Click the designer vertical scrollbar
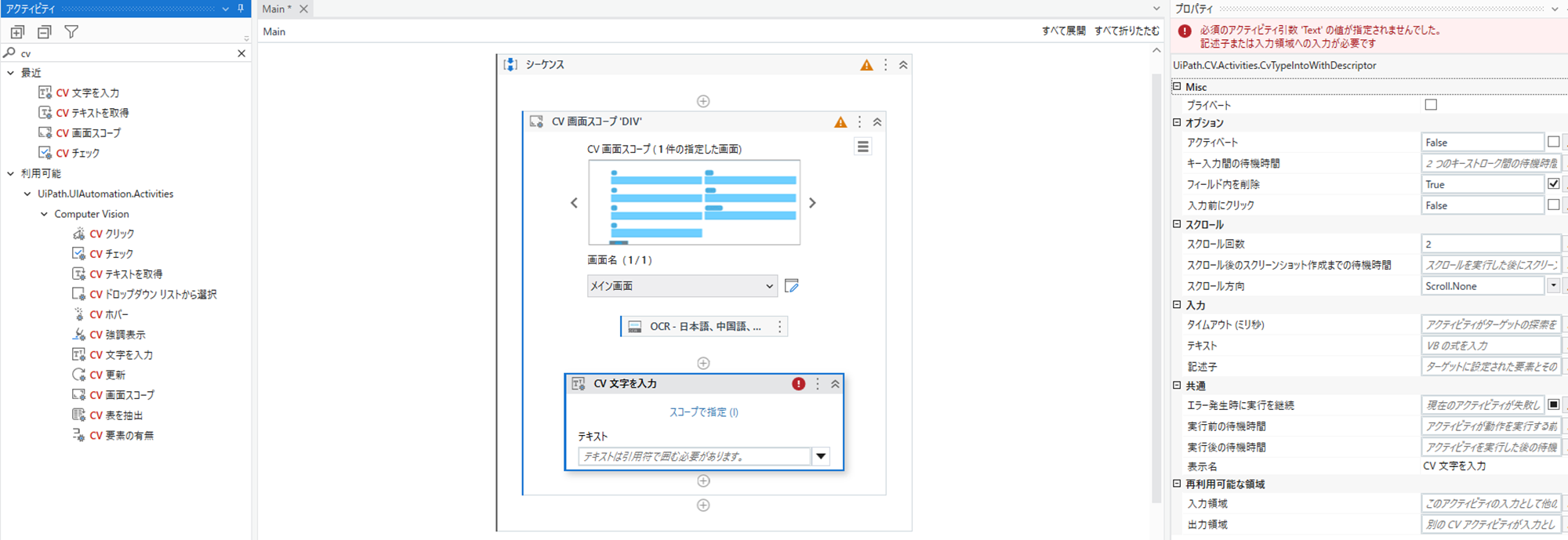Image resolution: width=1568 pixels, height=540 pixels. tap(1156, 288)
